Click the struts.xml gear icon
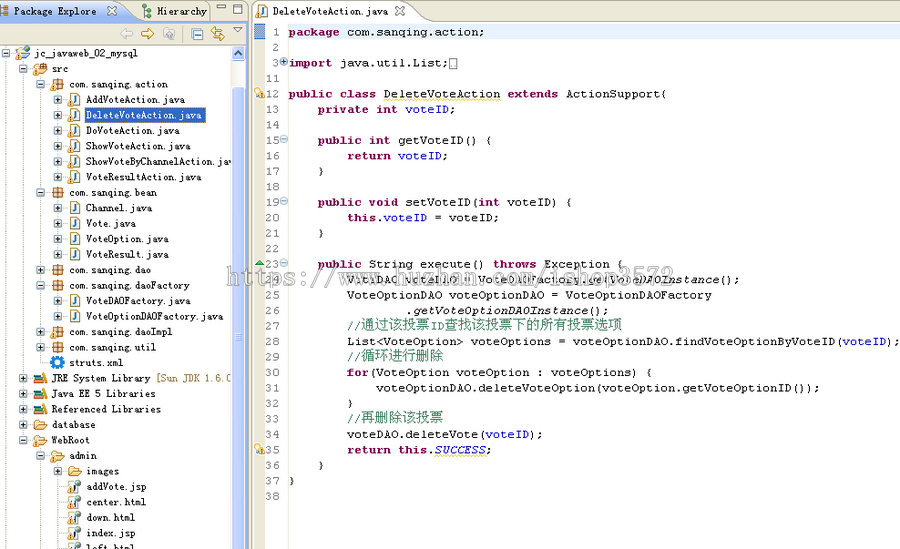 (57, 363)
